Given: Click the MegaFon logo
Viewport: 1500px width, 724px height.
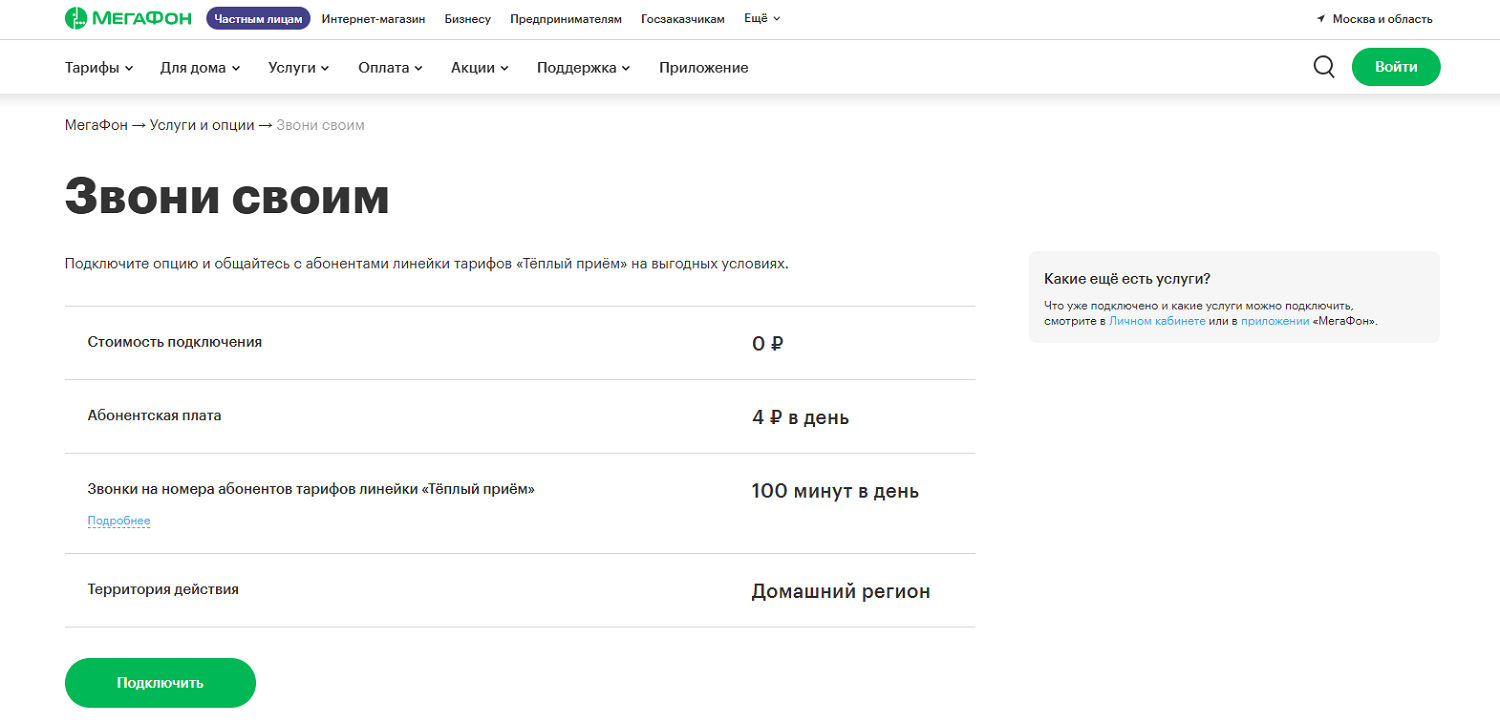Looking at the screenshot, I should click(130, 18).
